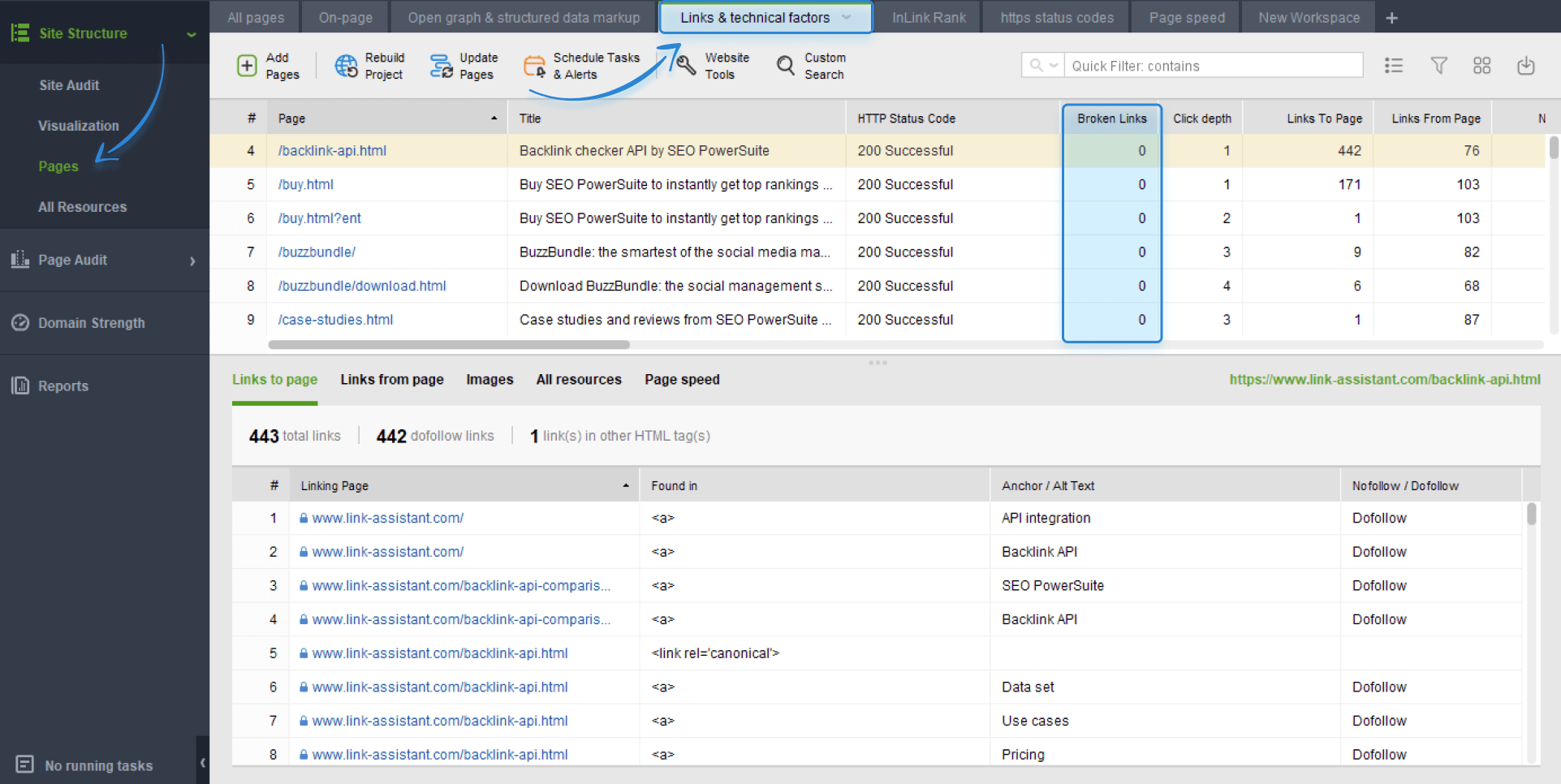Open the green backlink-api.html URL link
Viewport: 1561px width, 784px height.
[x=1385, y=379]
